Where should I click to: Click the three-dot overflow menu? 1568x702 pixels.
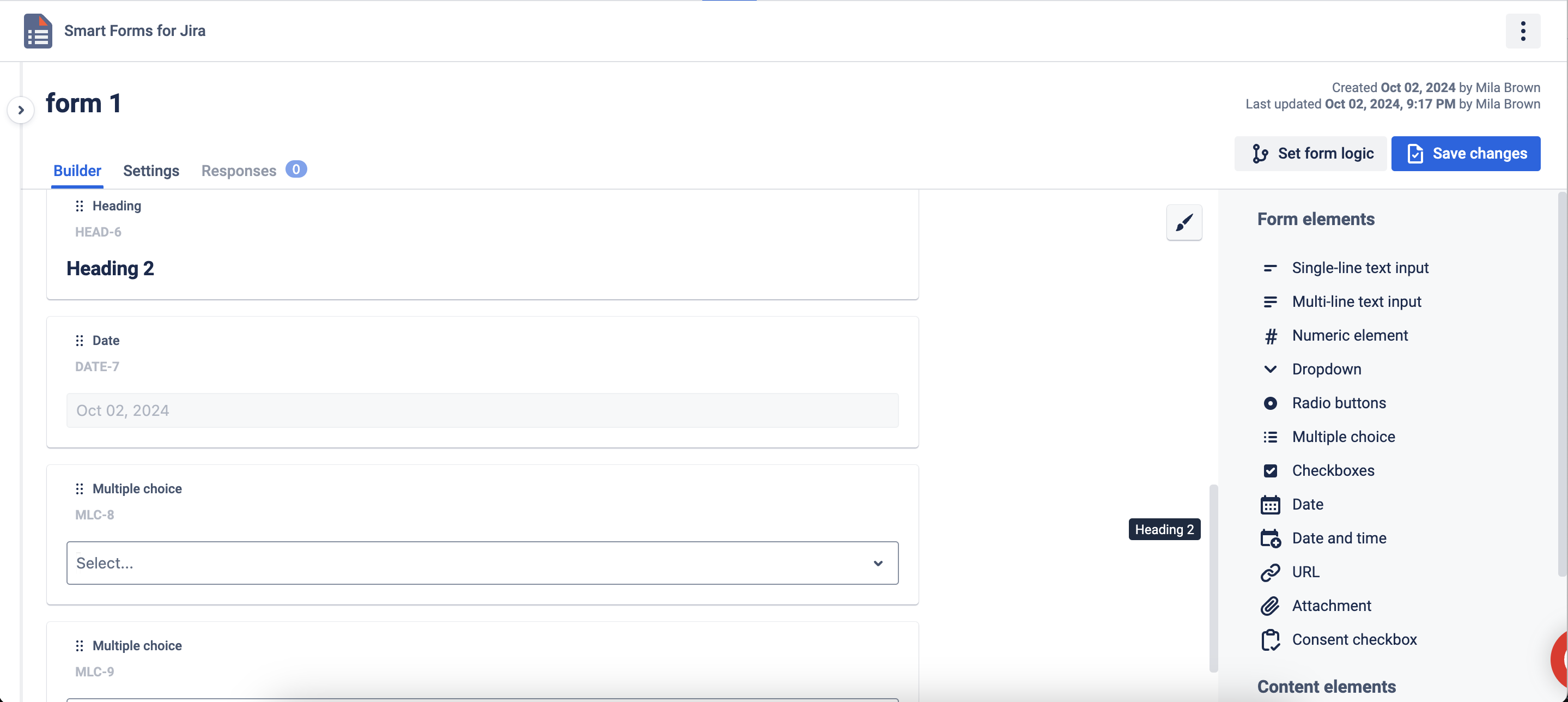click(x=1523, y=31)
